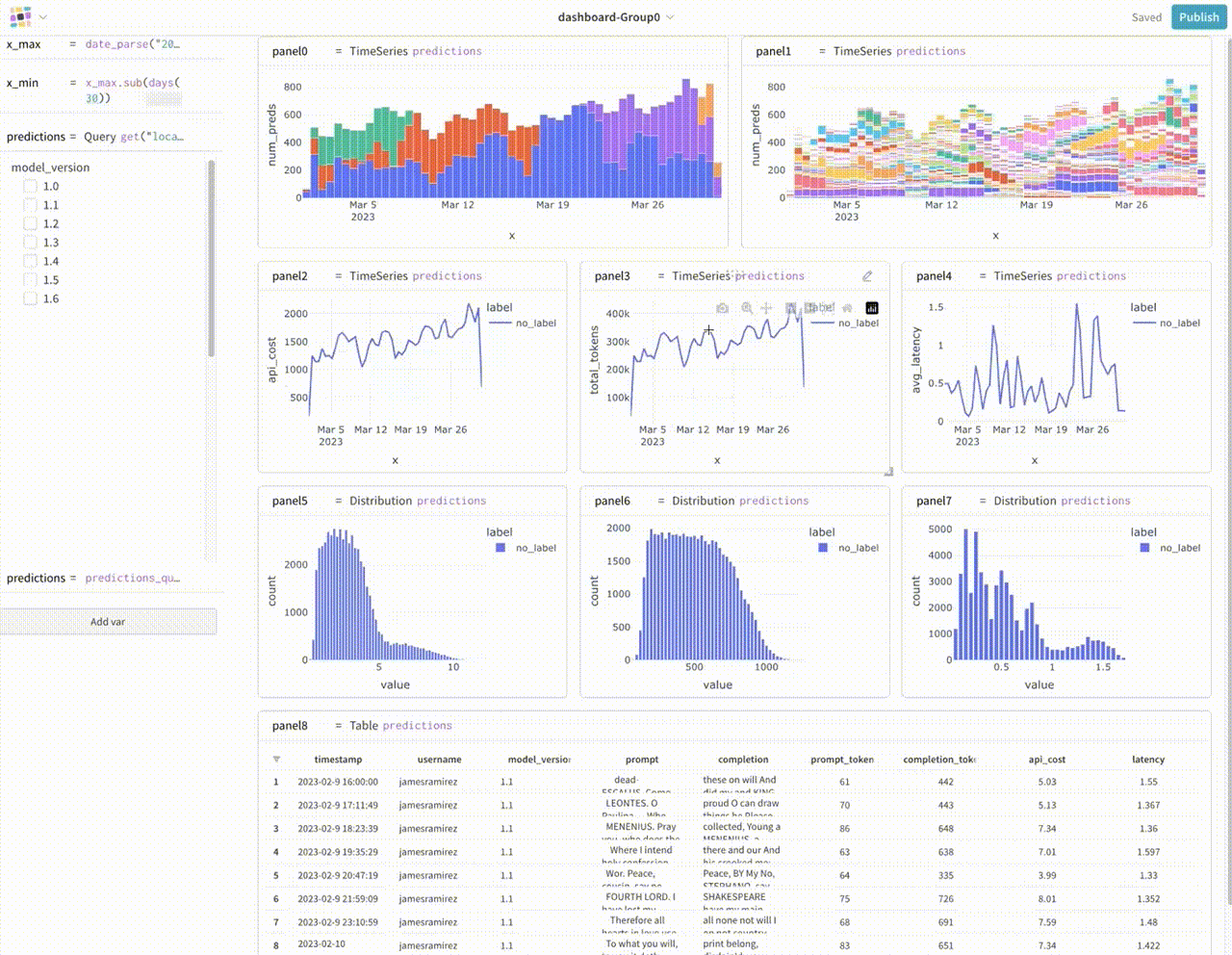Open panel8 Table type selector
The image size is (1232, 955).
click(364, 726)
